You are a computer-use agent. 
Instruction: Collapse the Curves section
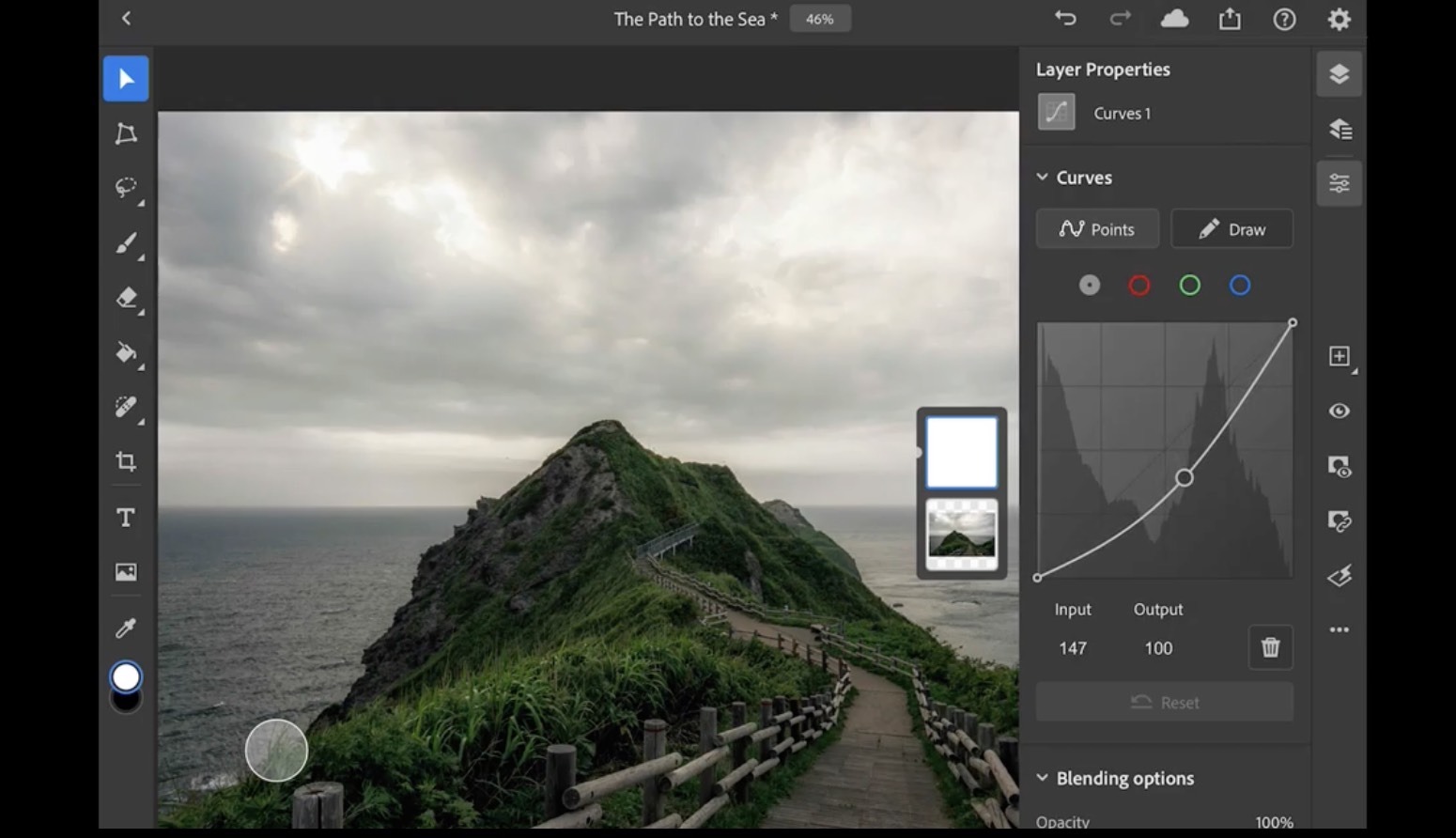[x=1042, y=177]
